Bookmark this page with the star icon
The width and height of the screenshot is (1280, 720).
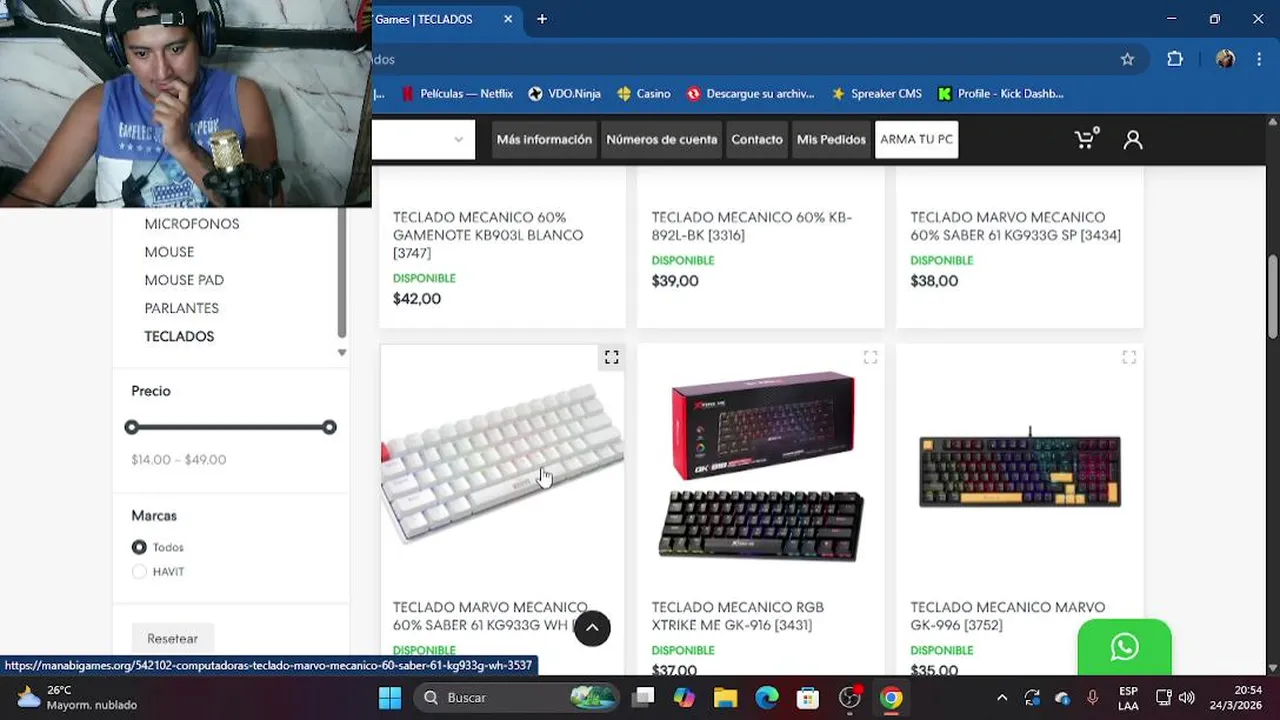1127,59
